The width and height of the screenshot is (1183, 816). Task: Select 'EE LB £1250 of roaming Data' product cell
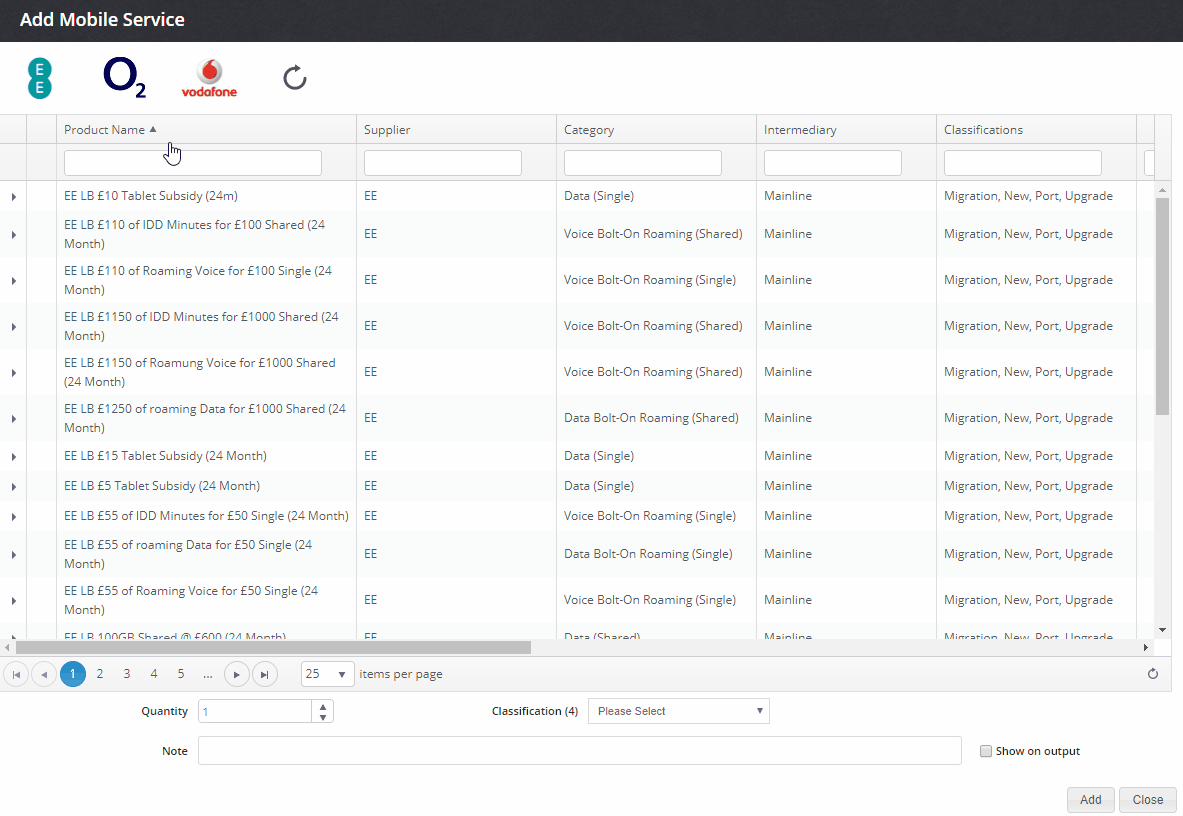tap(205, 419)
